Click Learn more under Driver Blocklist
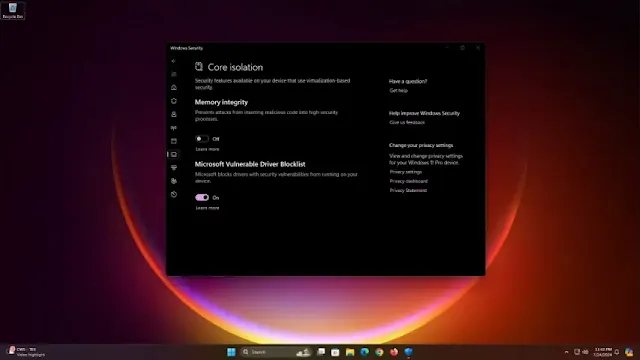This screenshot has width=640, height=360. pyautogui.click(x=207, y=208)
